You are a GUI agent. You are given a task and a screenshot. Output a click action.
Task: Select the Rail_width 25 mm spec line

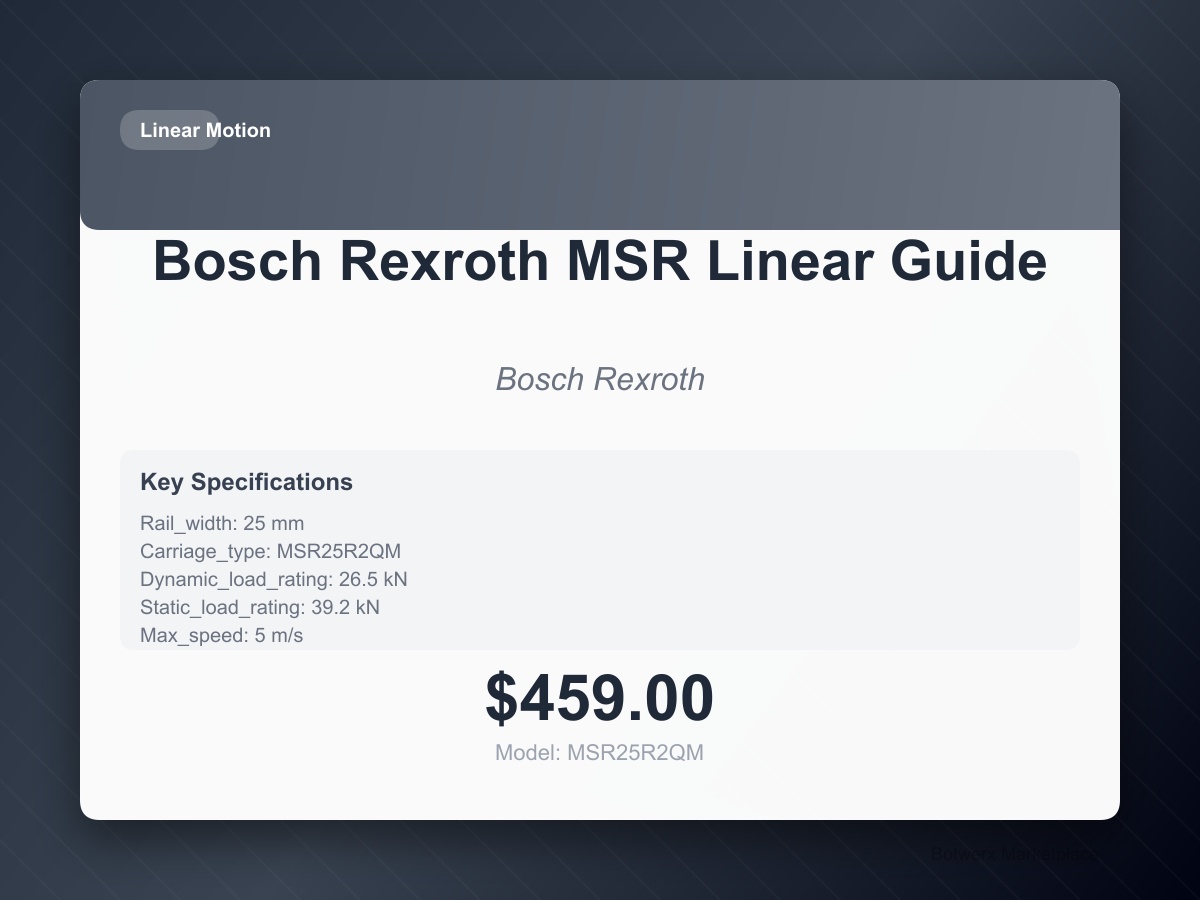pos(222,523)
